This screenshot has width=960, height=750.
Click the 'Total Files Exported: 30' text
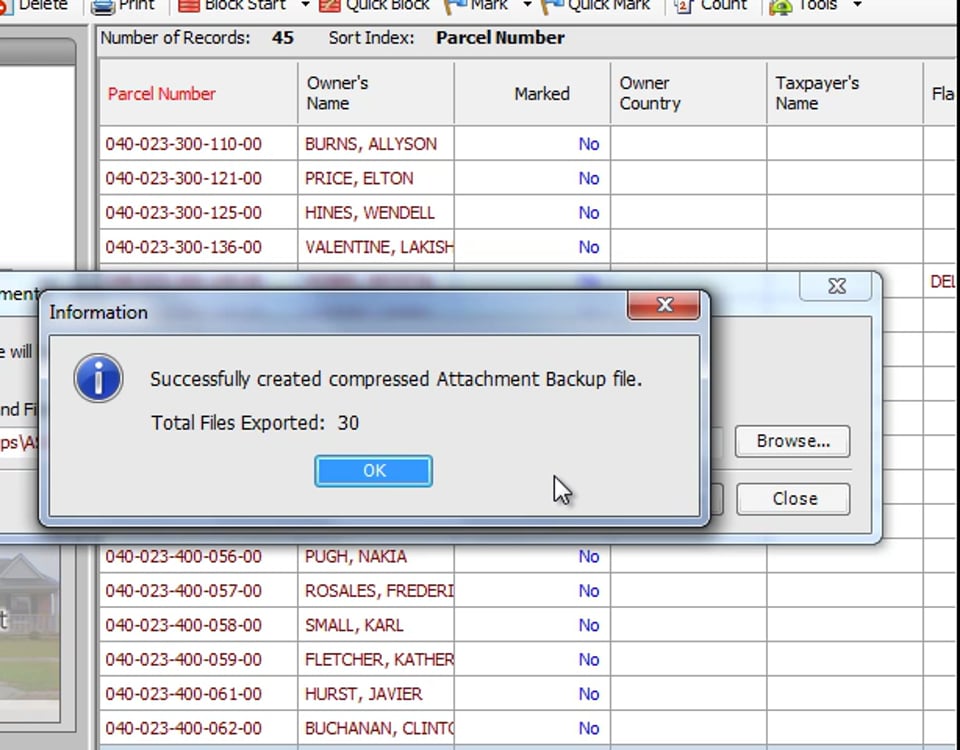(255, 423)
